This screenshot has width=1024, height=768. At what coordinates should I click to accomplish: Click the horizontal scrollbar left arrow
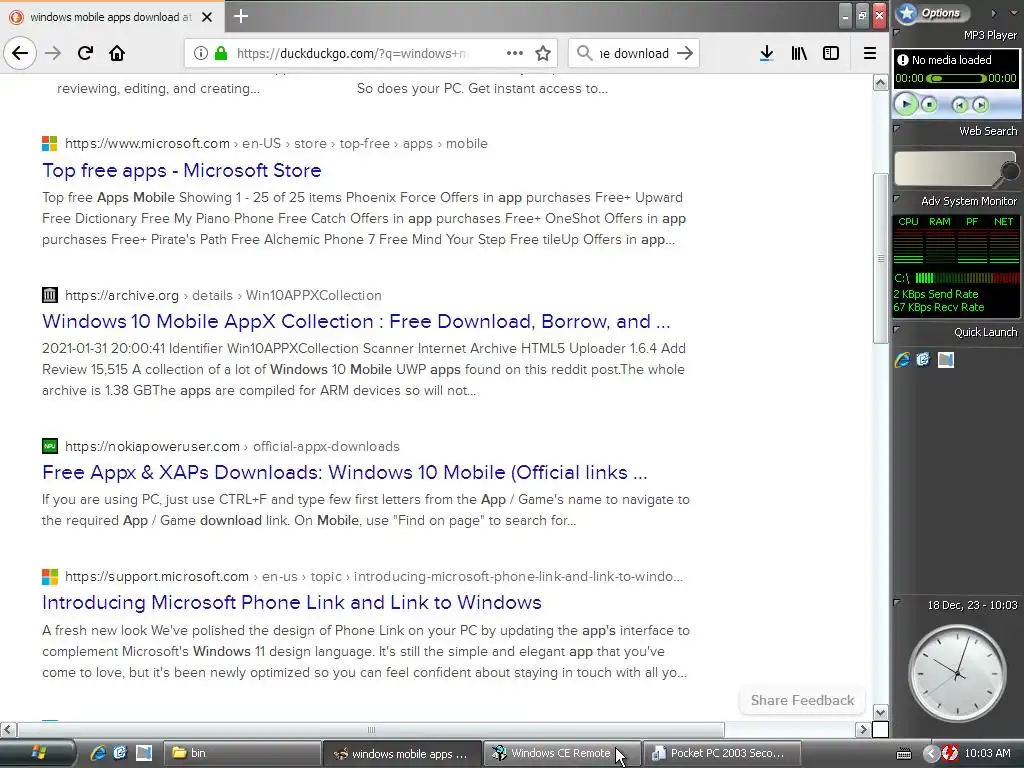coord(8,729)
